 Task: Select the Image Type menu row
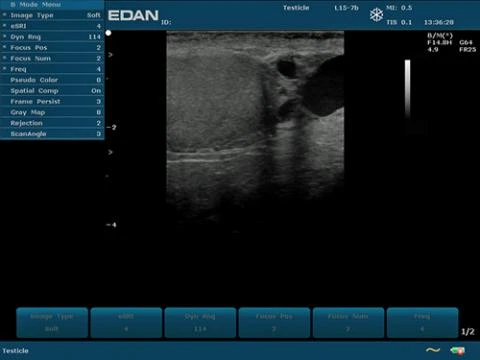pos(52,15)
